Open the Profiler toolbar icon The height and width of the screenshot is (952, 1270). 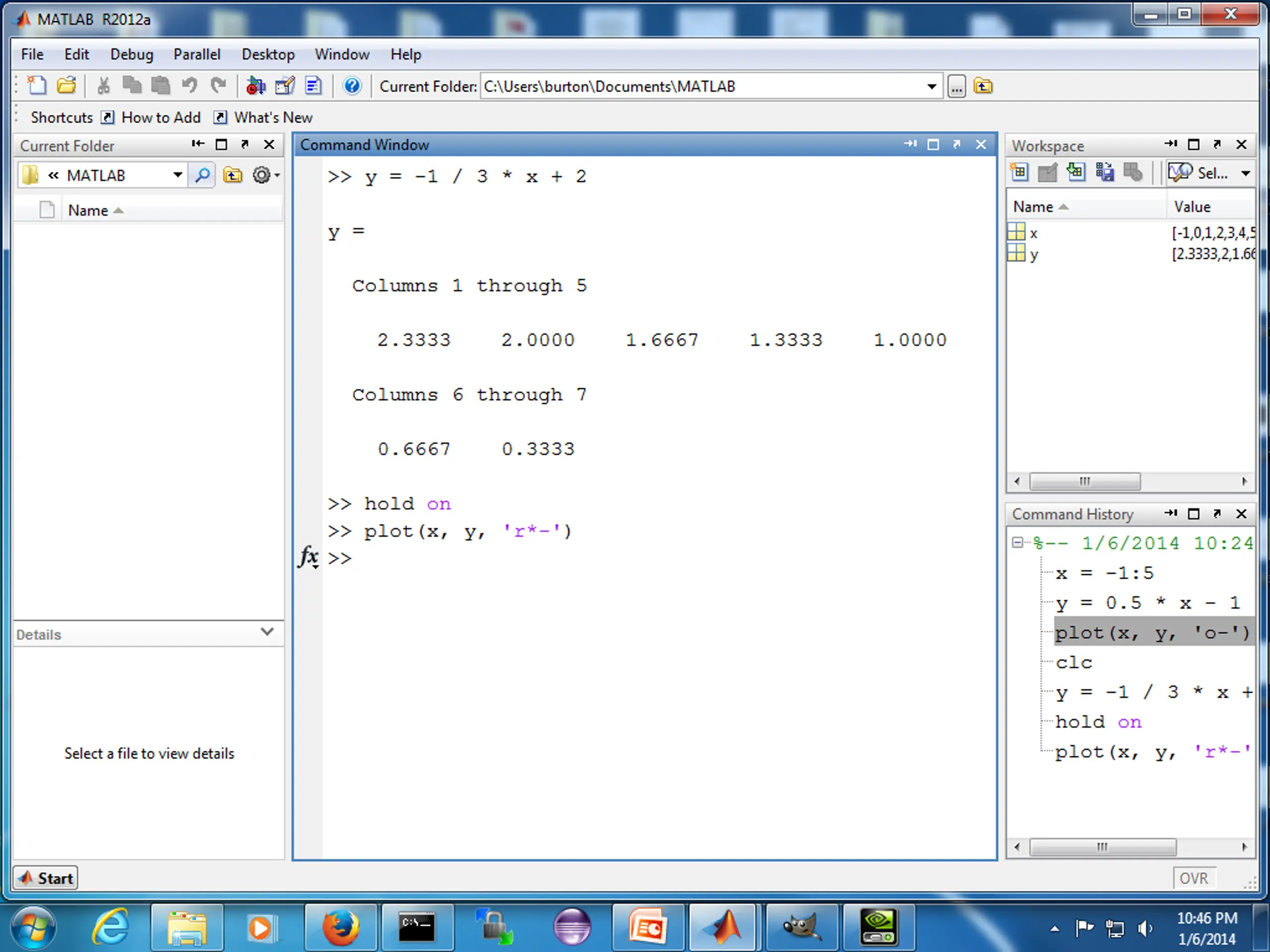point(314,86)
